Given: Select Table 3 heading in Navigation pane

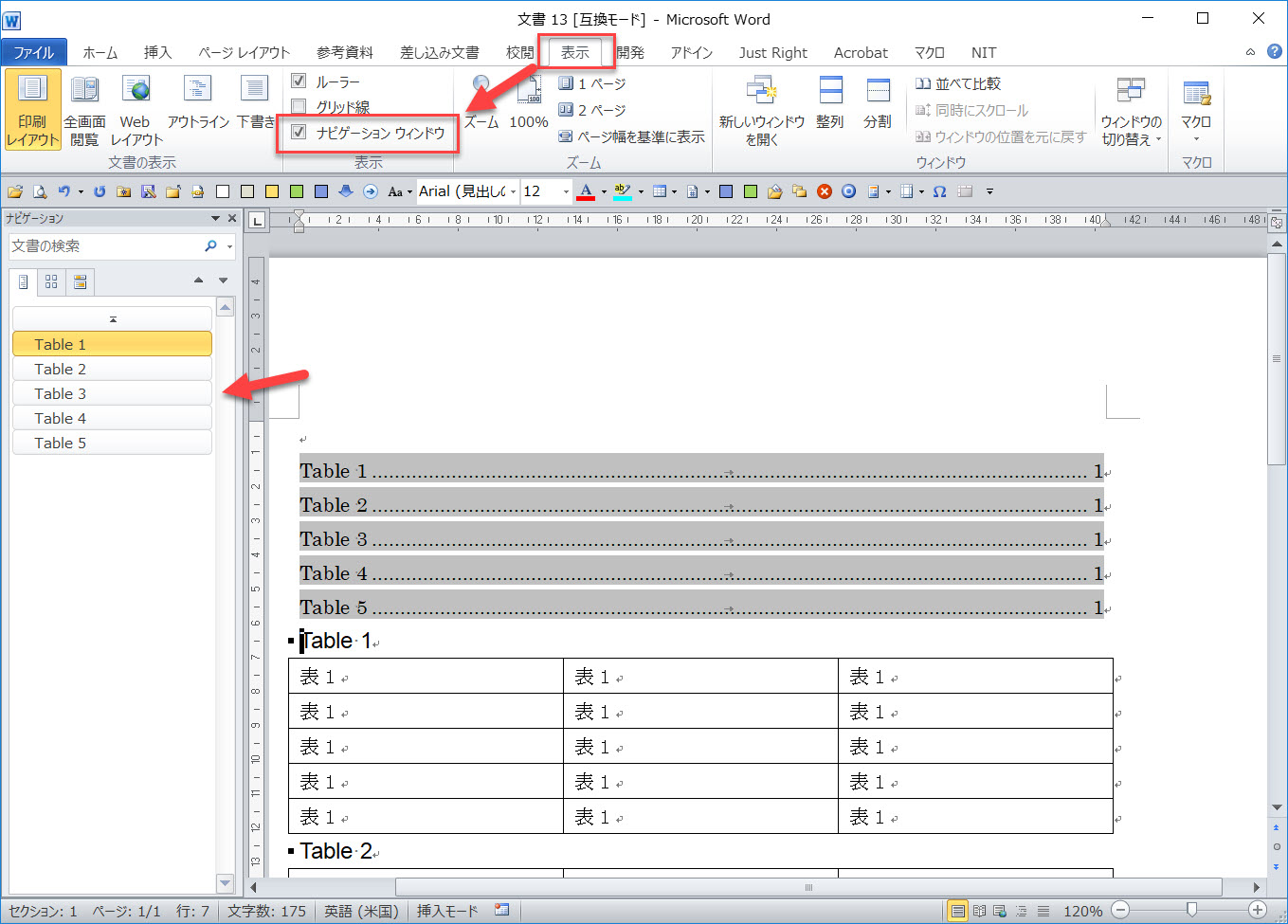Looking at the screenshot, I should click(112, 393).
